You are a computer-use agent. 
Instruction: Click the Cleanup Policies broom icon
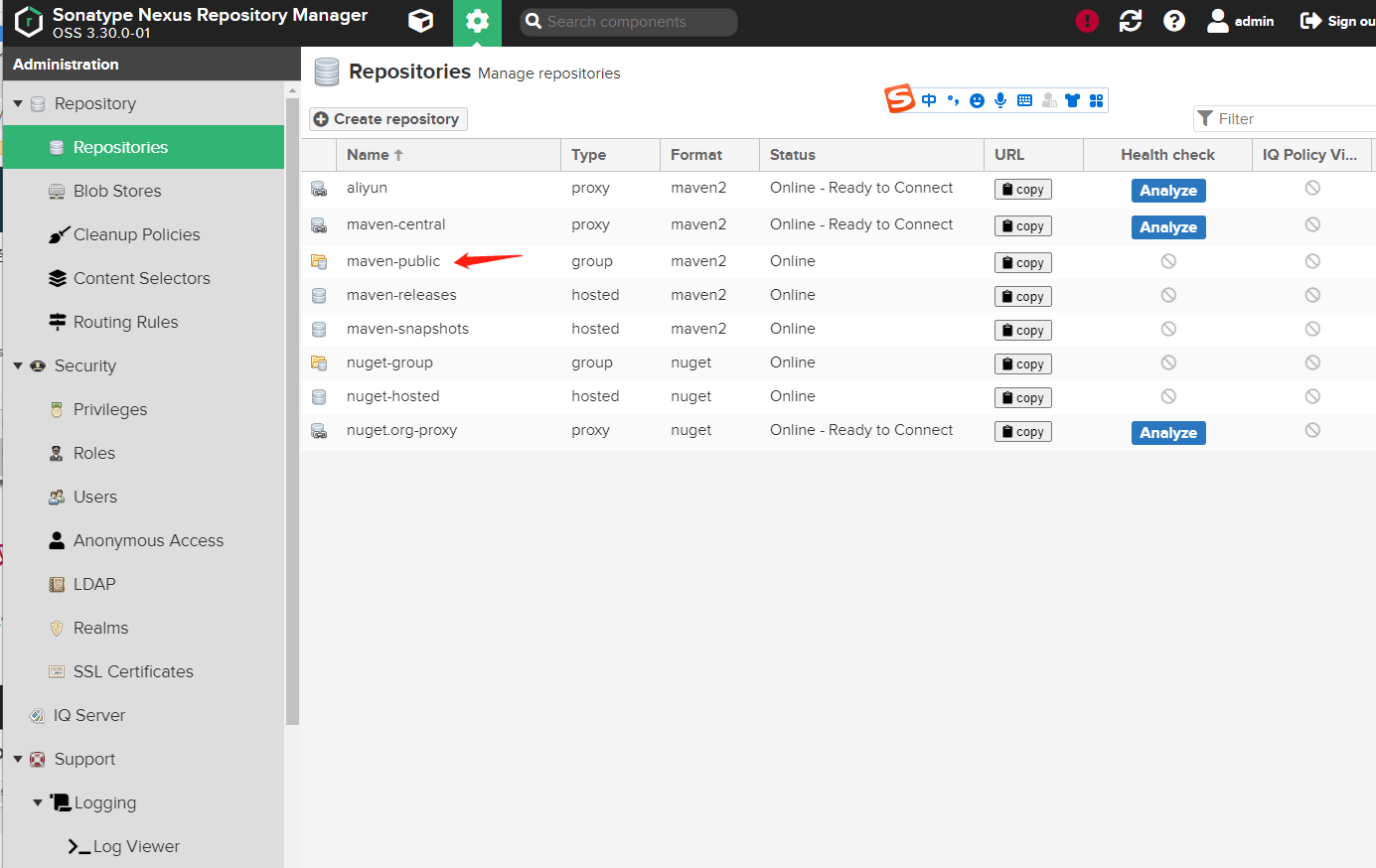point(59,234)
